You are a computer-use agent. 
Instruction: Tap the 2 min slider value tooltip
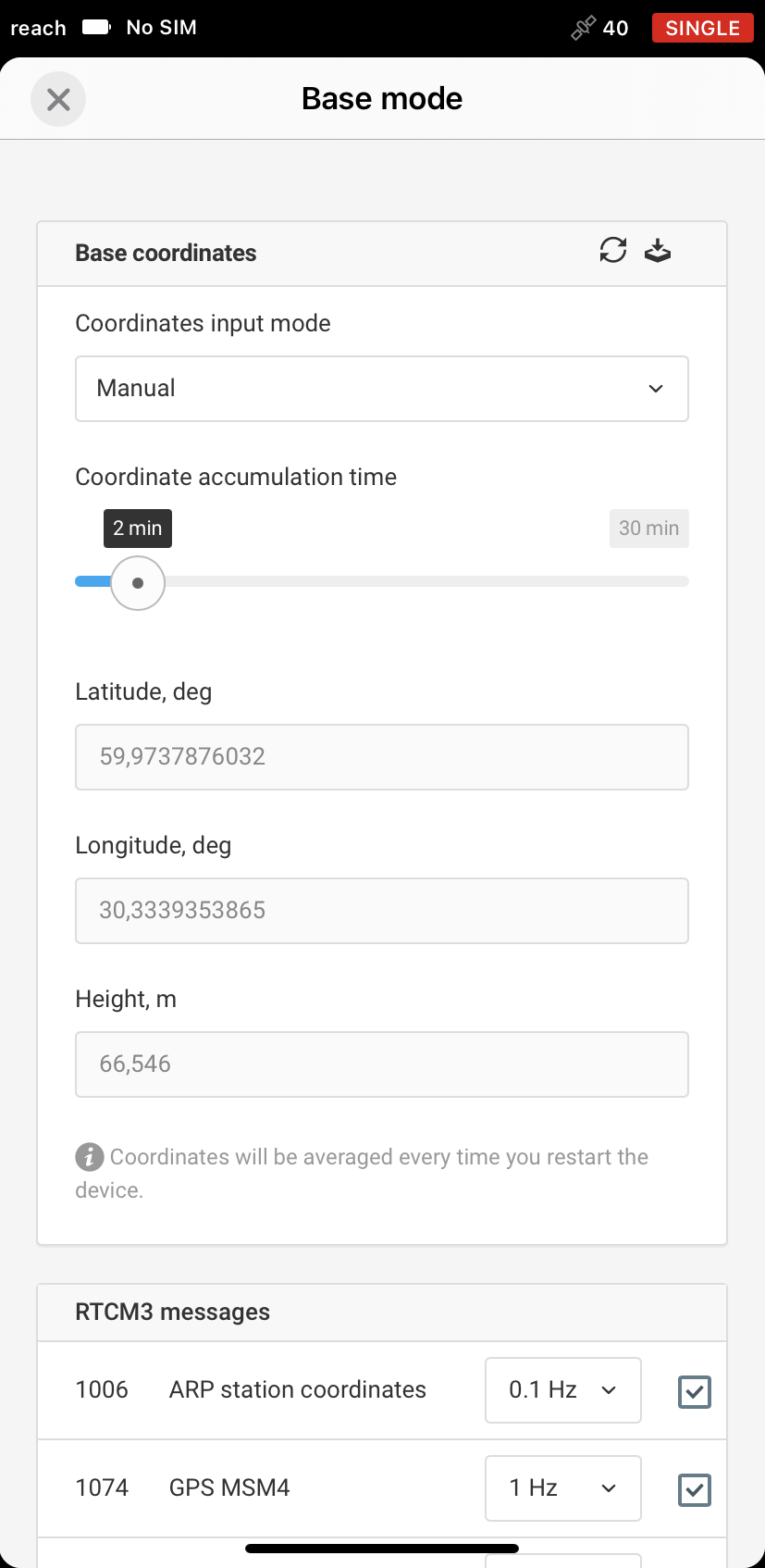138,529
